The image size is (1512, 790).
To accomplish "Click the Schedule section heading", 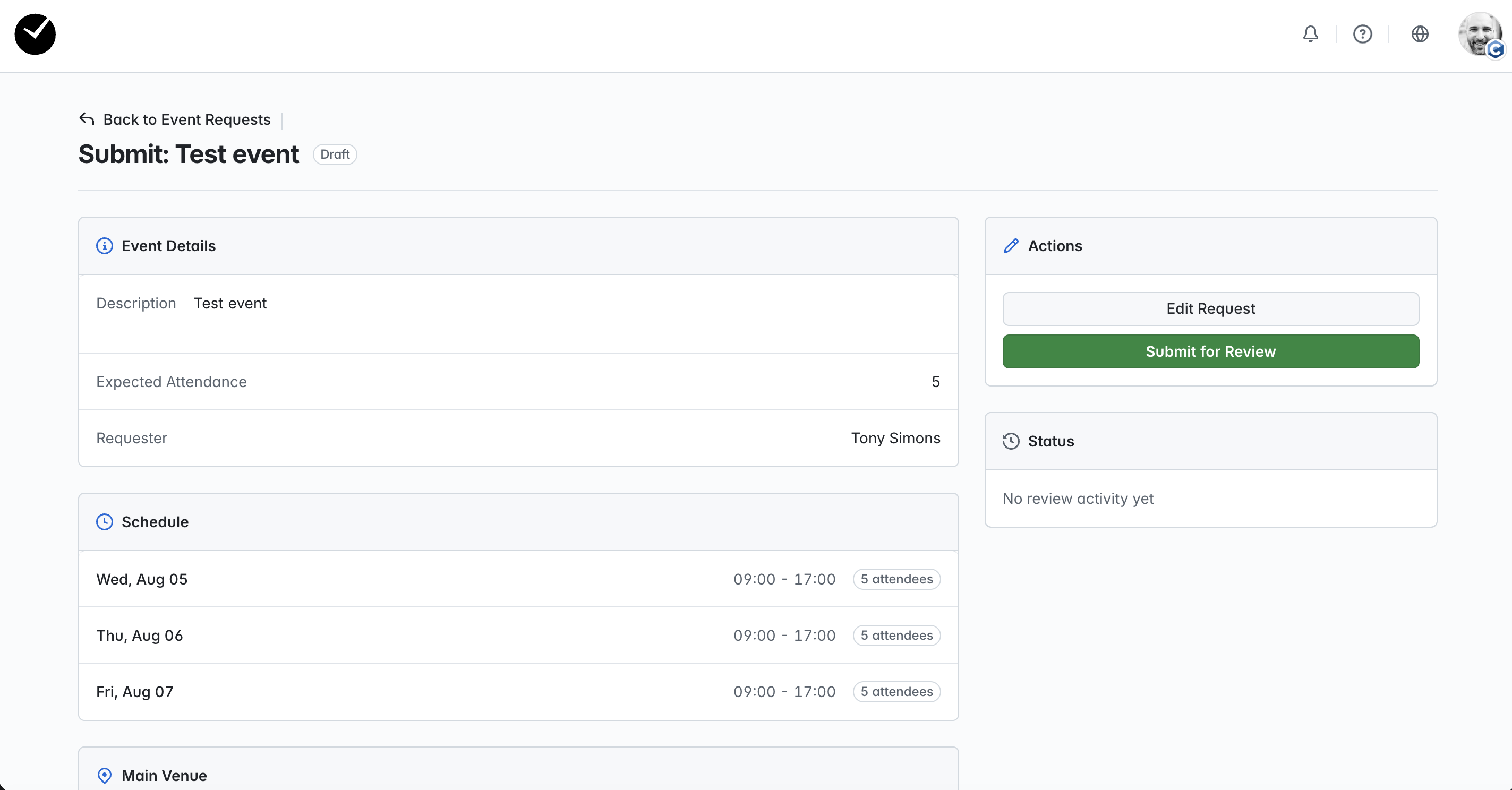I will pos(155,522).
